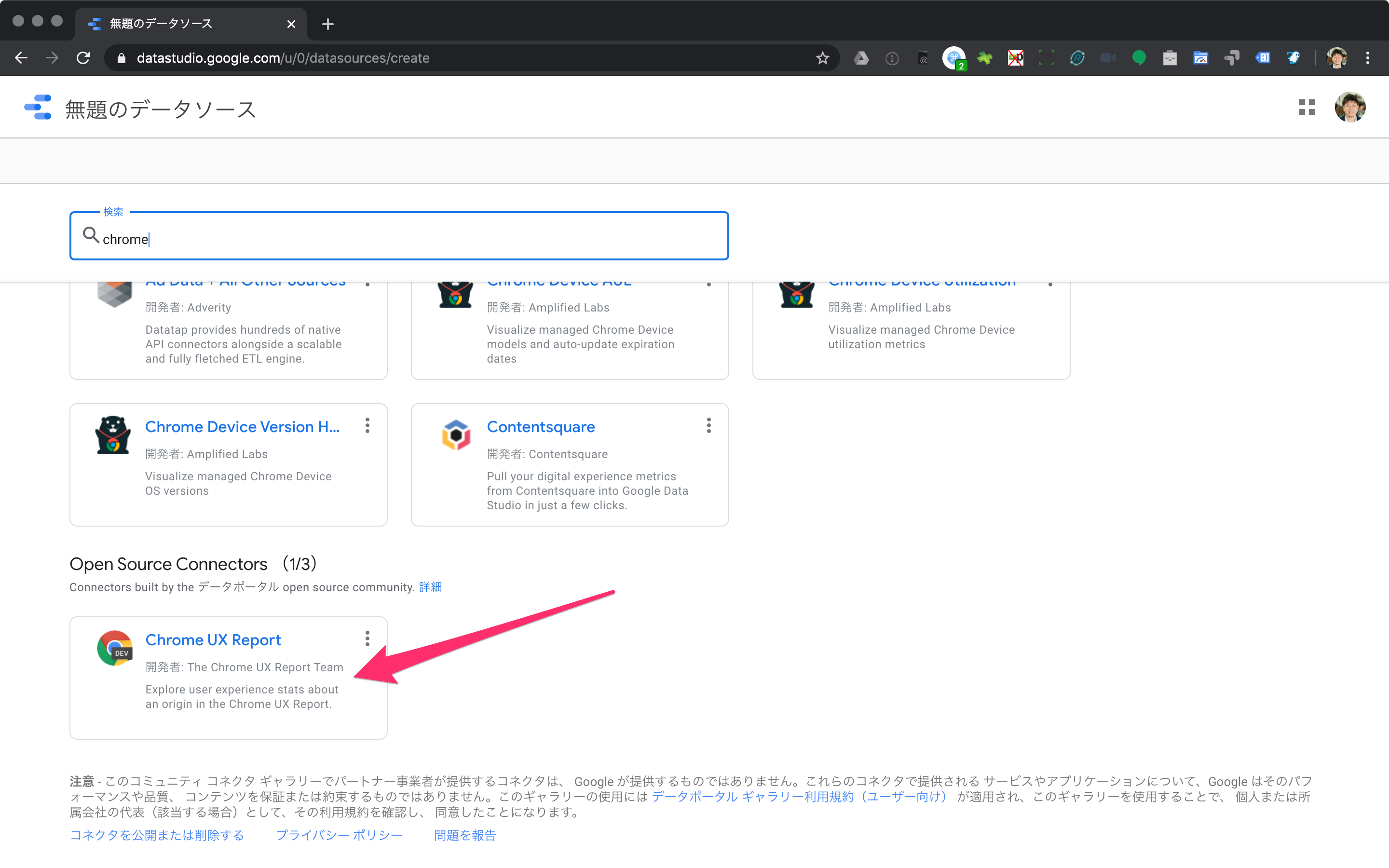Viewport: 1389px width, 868px height.
Task: Open the Google account avatar menu
Action: click(x=1350, y=108)
